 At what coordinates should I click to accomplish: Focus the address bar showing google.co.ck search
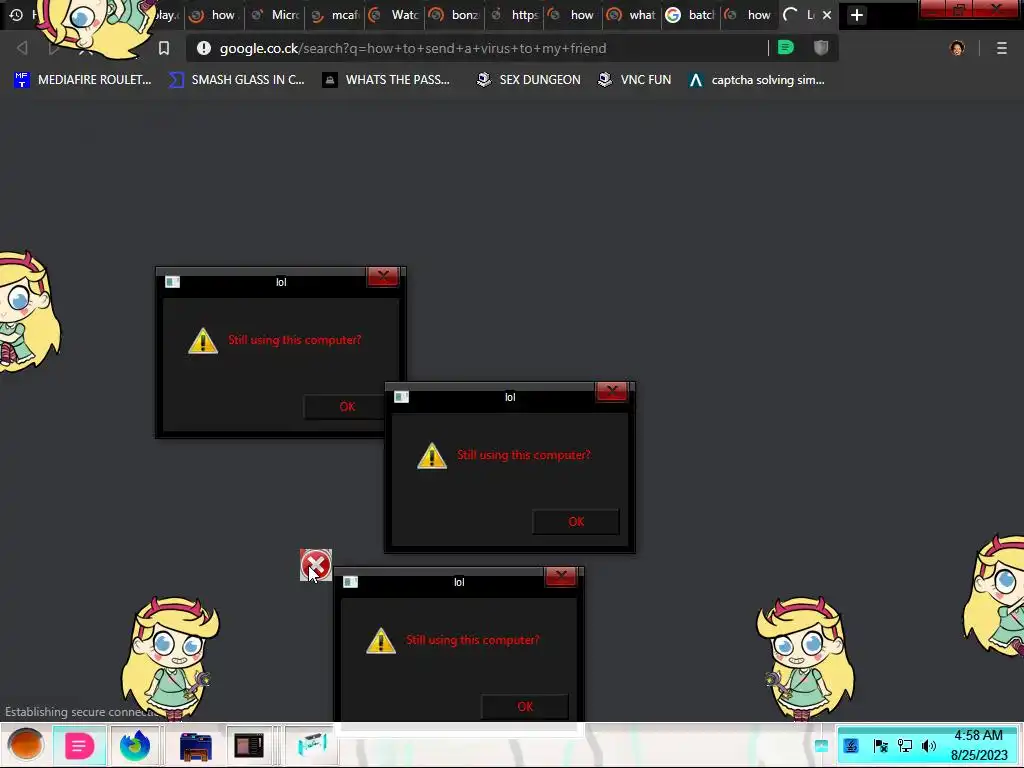(477, 48)
